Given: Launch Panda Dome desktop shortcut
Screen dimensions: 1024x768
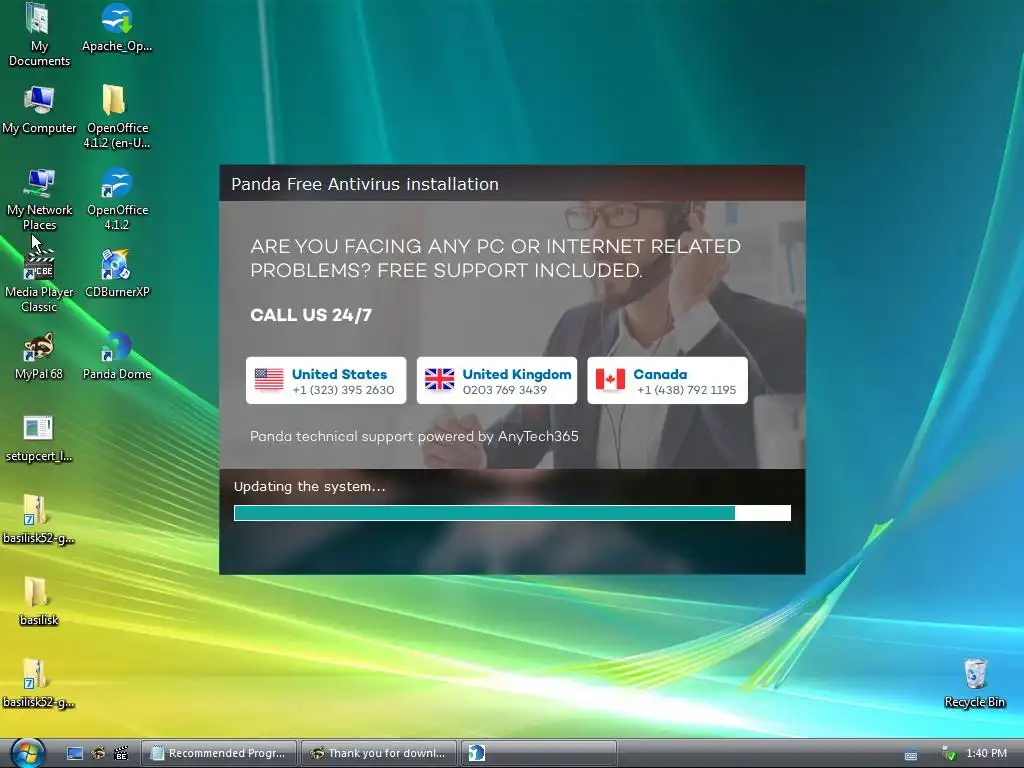Looking at the screenshot, I should [x=117, y=355].
